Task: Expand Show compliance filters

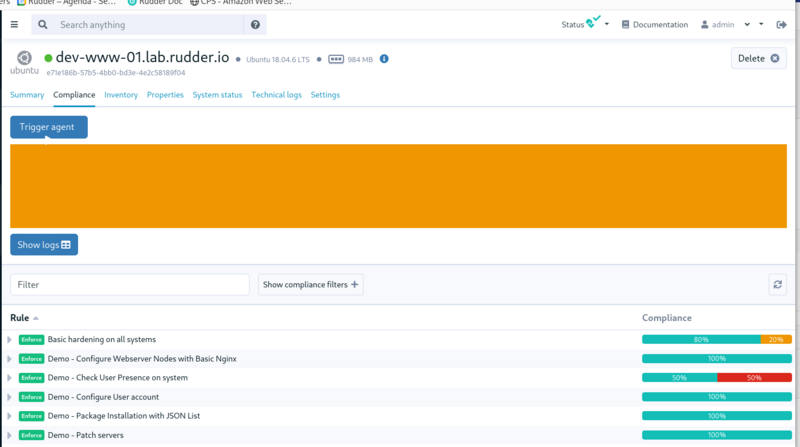Action: (311, 285)
